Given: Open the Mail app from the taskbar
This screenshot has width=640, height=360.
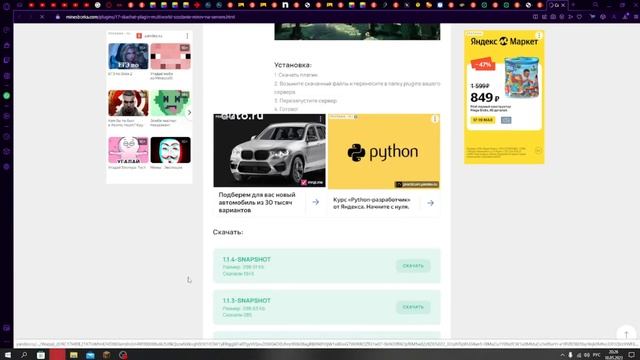Looking at the screenshot, I should tap(90, 355).
